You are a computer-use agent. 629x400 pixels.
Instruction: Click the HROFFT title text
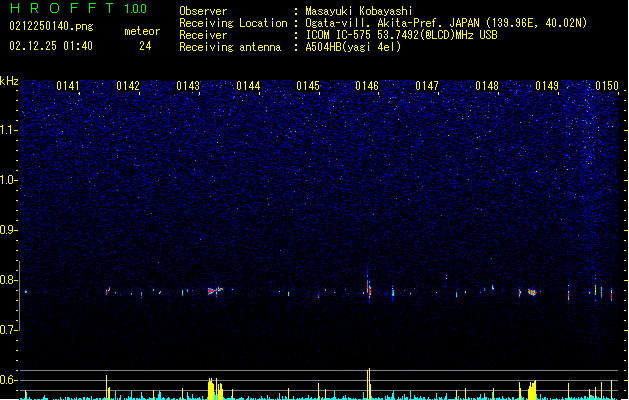point(62,8)
